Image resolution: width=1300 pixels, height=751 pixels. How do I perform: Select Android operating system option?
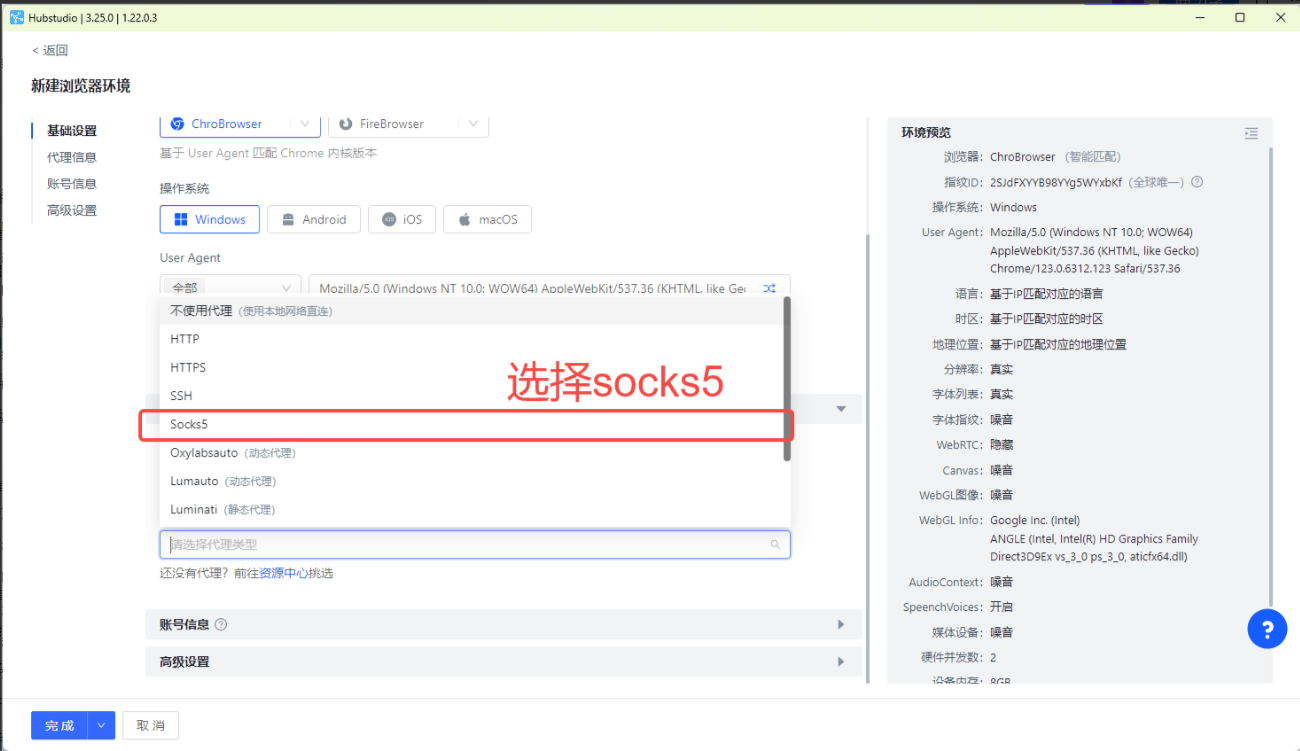tap(314, 220)
